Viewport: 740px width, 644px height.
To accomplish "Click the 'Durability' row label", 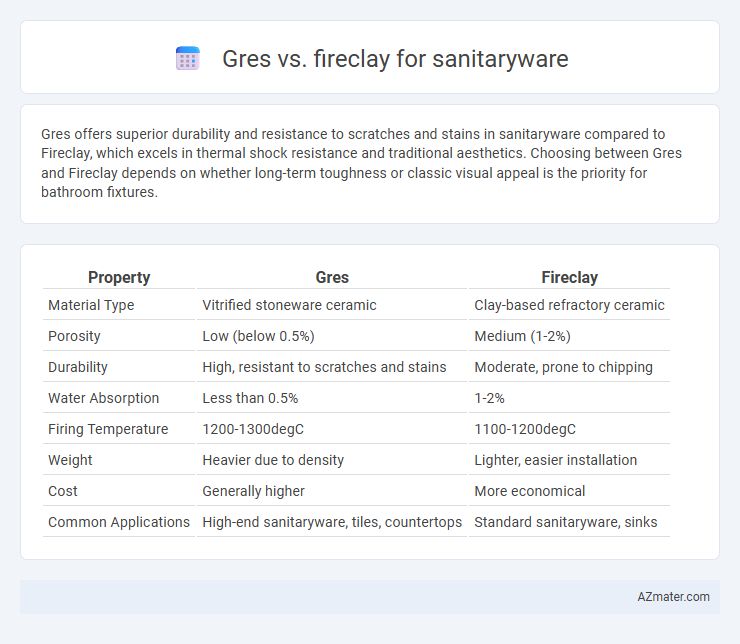I will [x=78, y=367].
